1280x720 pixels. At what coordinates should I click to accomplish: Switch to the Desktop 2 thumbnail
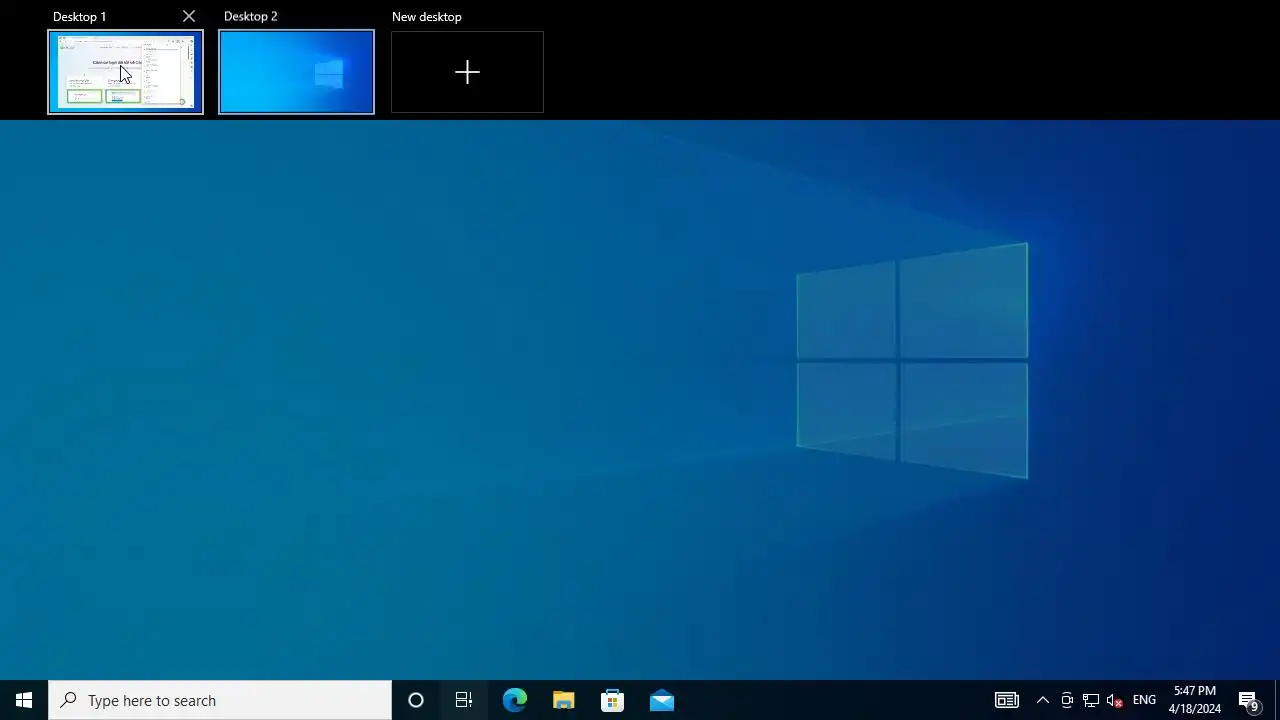(296, 72)
